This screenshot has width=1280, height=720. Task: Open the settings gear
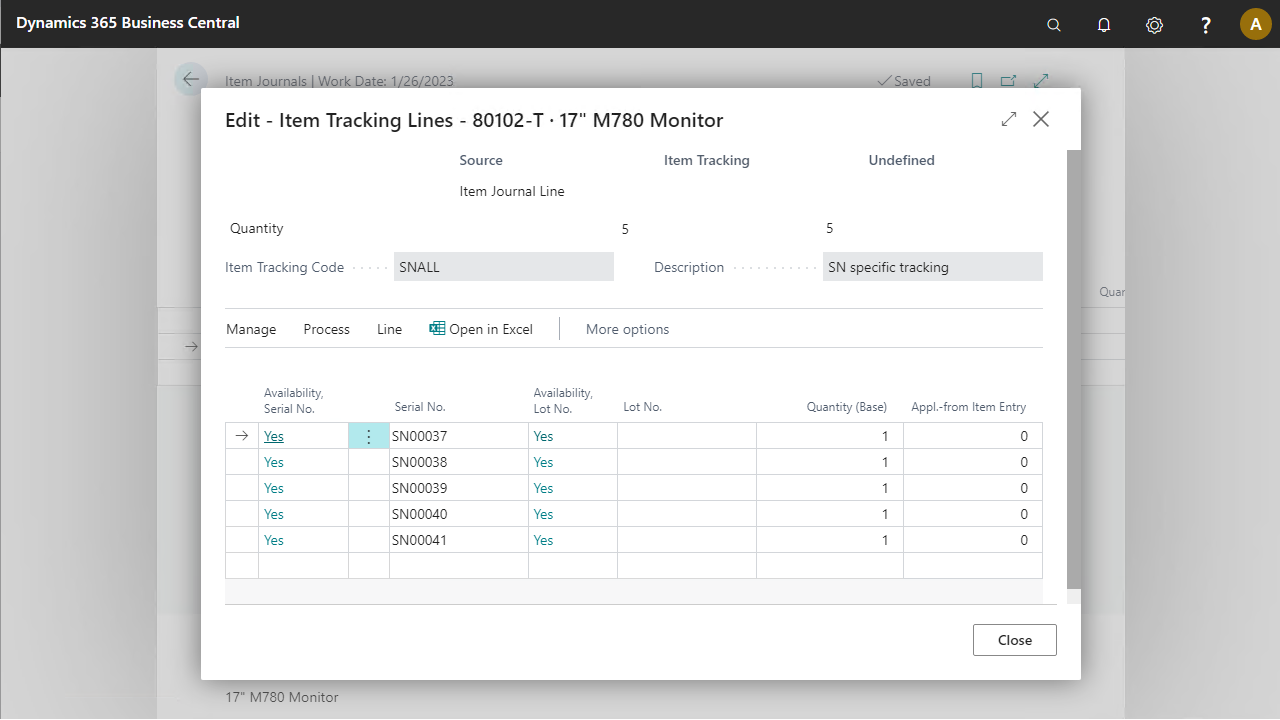click(1154, 25)
